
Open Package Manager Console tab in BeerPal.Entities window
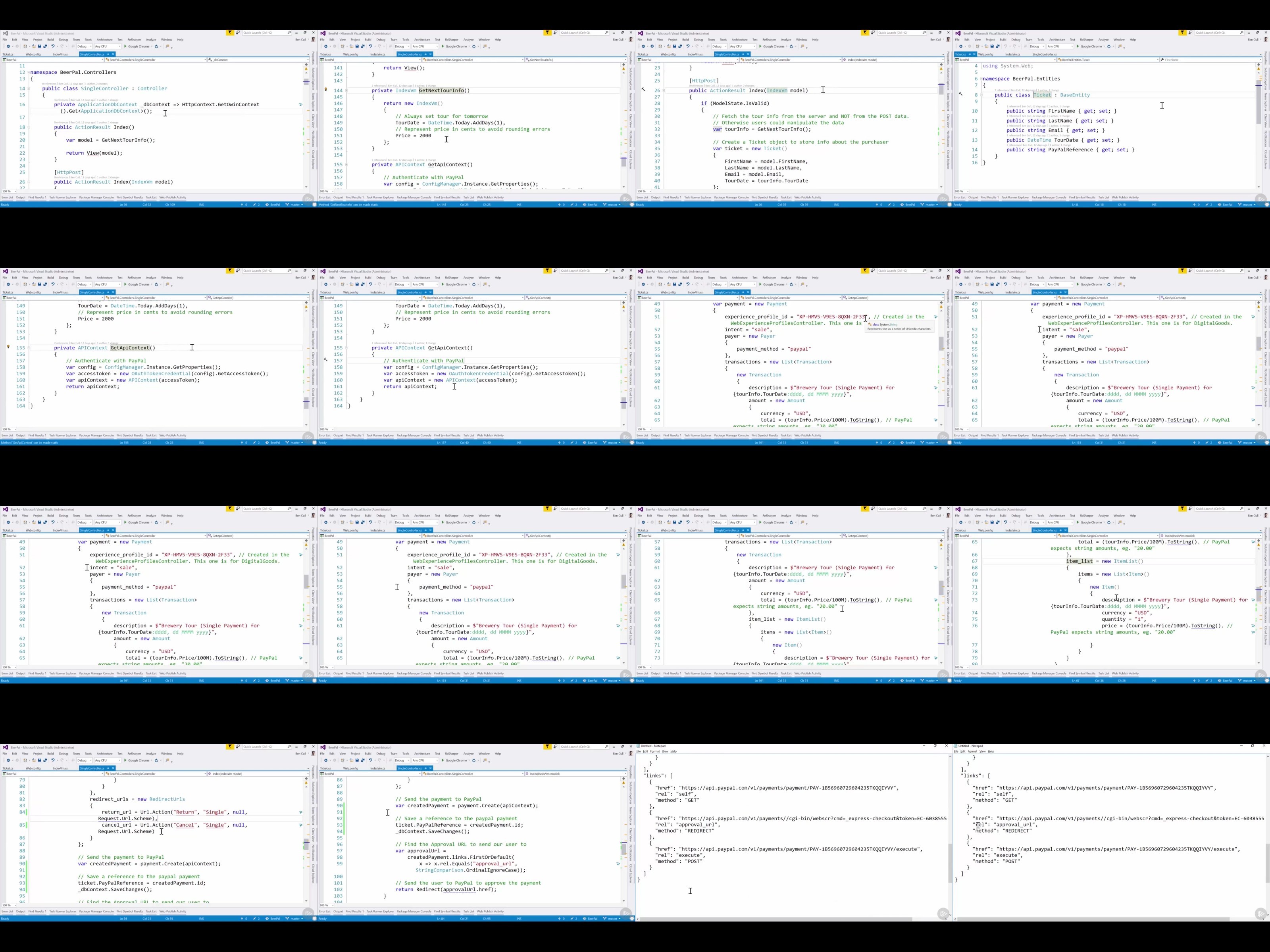coord(1049,198)
